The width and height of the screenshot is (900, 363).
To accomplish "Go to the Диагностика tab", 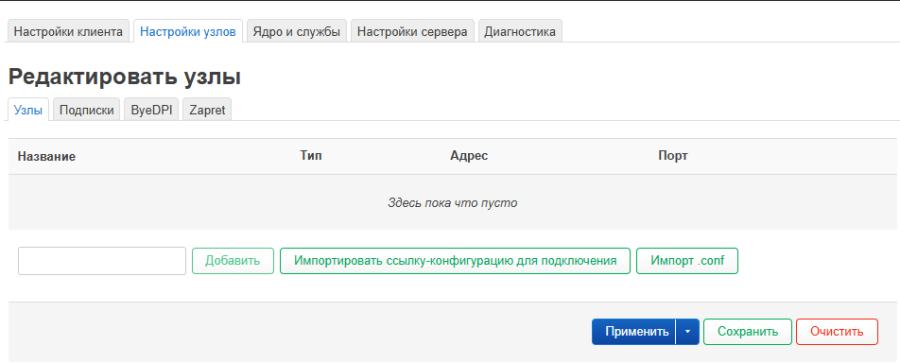I will pyautogui.click(x=520, y=32).
